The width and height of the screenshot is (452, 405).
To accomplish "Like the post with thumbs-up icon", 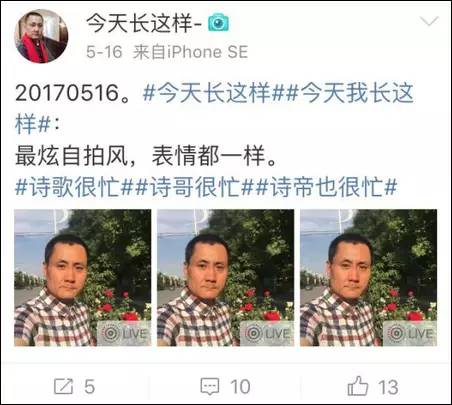I will coord(358,386).
